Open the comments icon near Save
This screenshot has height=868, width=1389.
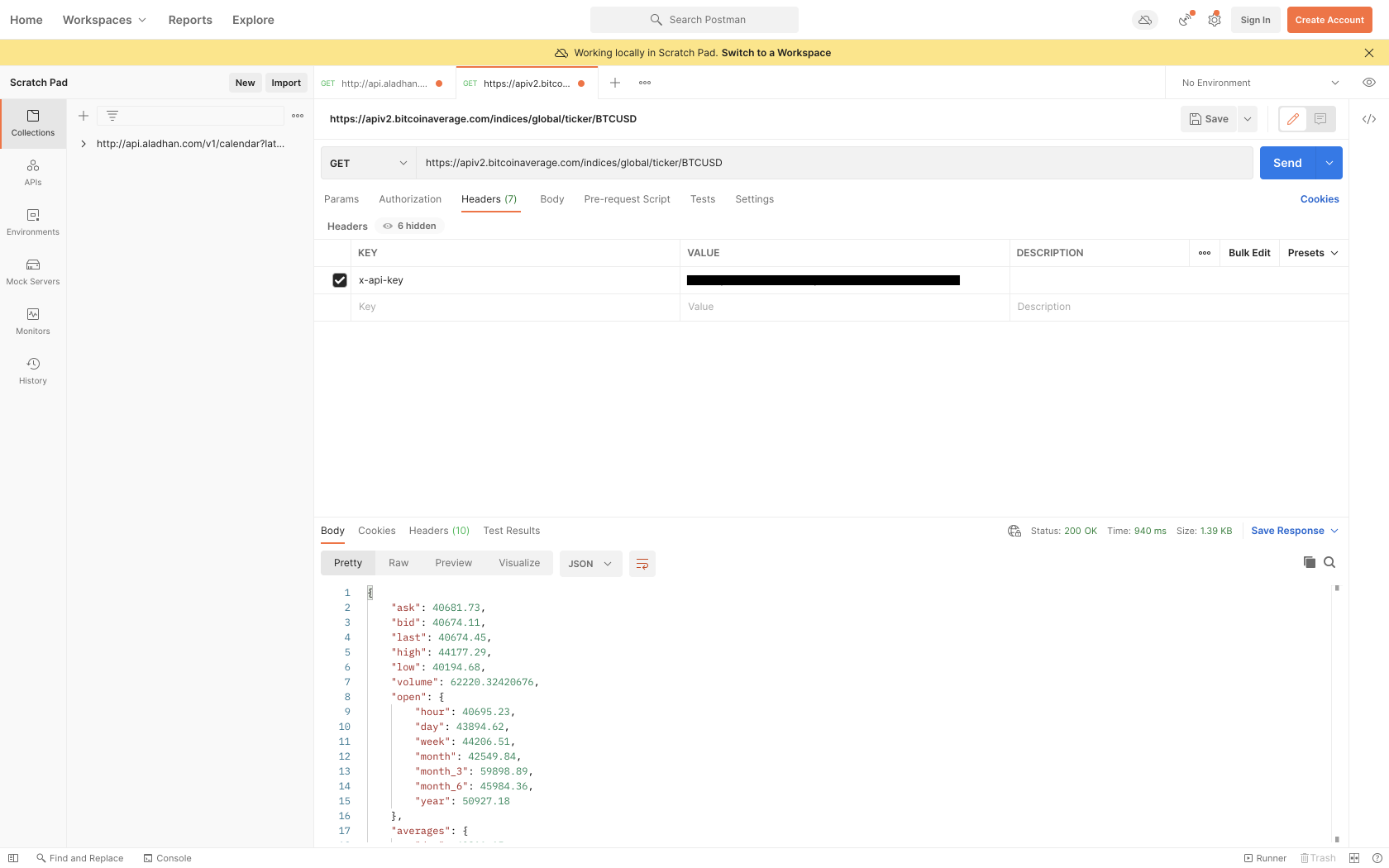(1320, 119)
